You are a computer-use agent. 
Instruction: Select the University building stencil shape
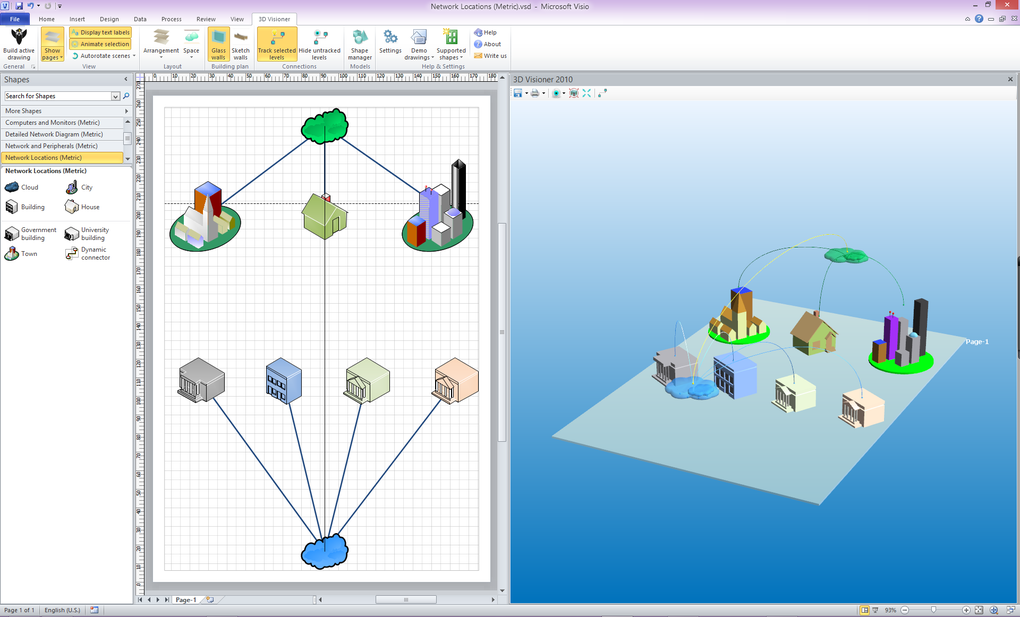click(87, 234)
